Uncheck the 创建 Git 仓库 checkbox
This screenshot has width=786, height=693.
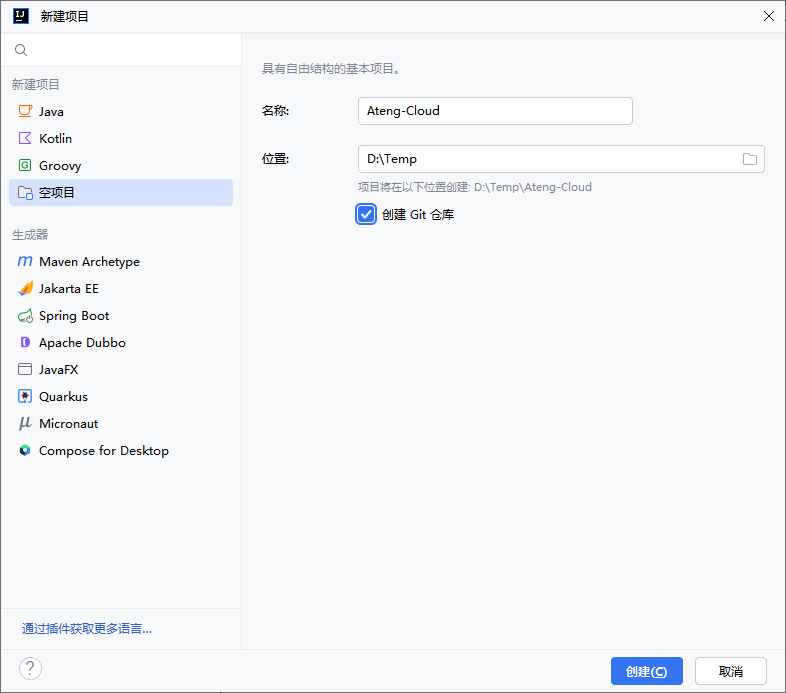pos(366,214)
